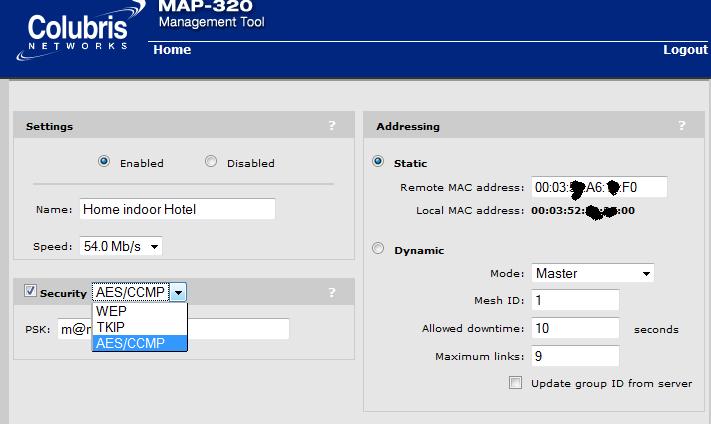Image resolution: width=711 pixels, height=424 pixels.
Task: Uncheck the Security checkbox
Action: tap(30, 291)
